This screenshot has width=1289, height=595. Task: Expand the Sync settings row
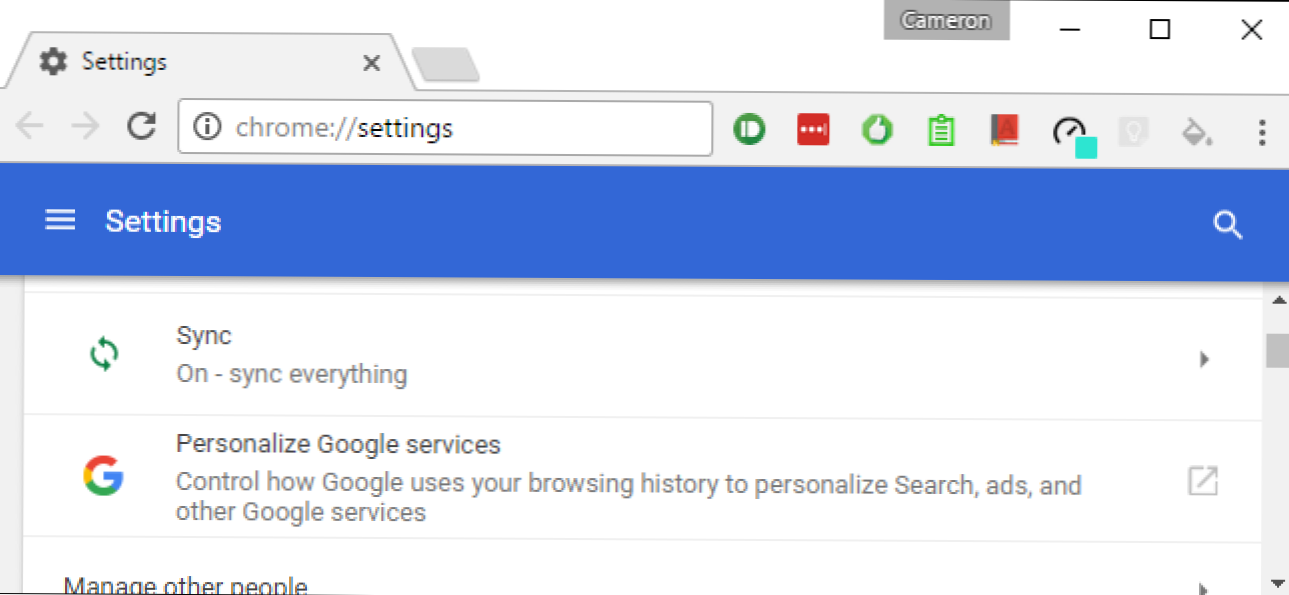[x=1204, y=358]
